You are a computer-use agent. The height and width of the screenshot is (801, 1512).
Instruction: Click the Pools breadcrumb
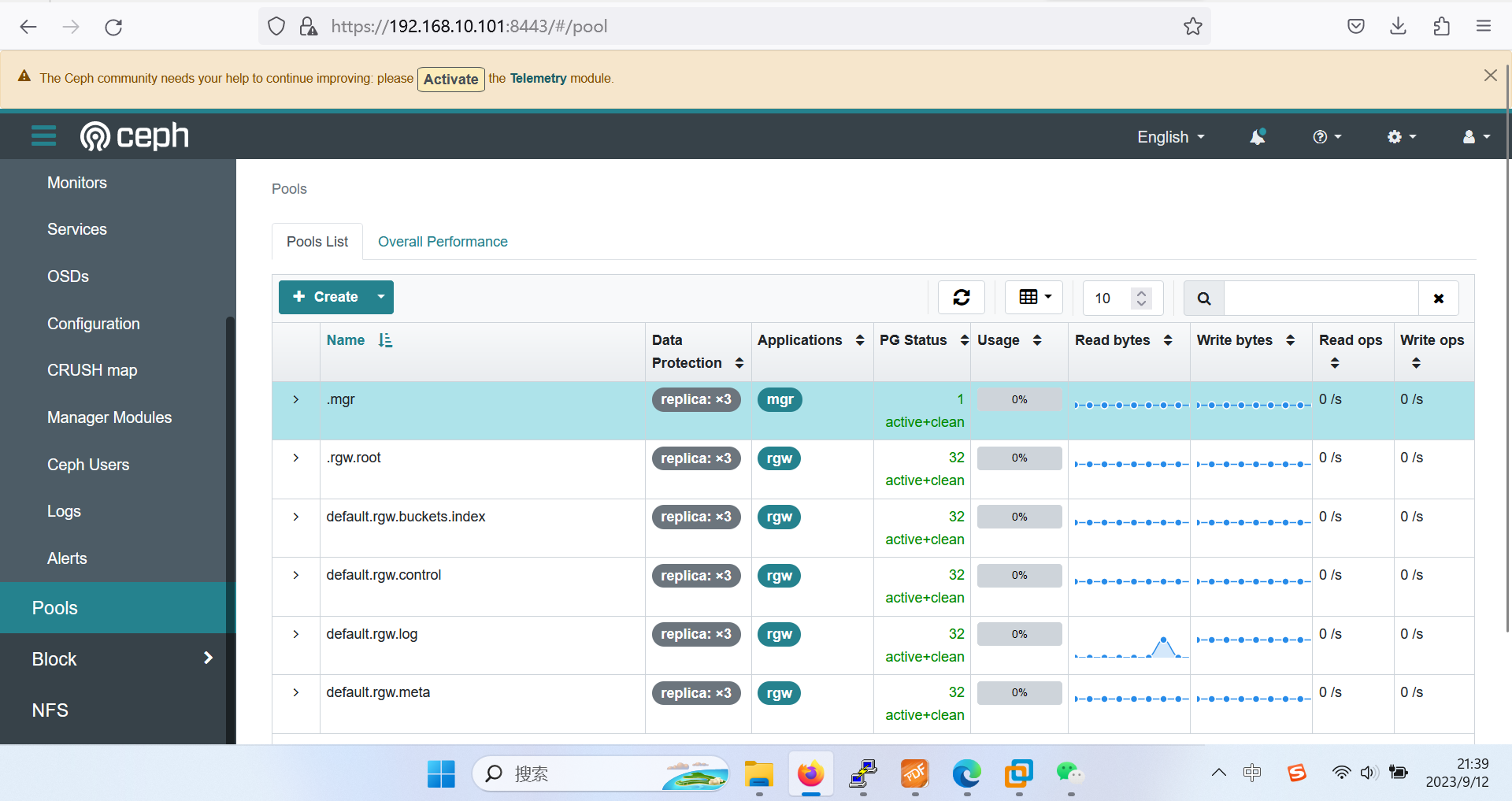289,189
